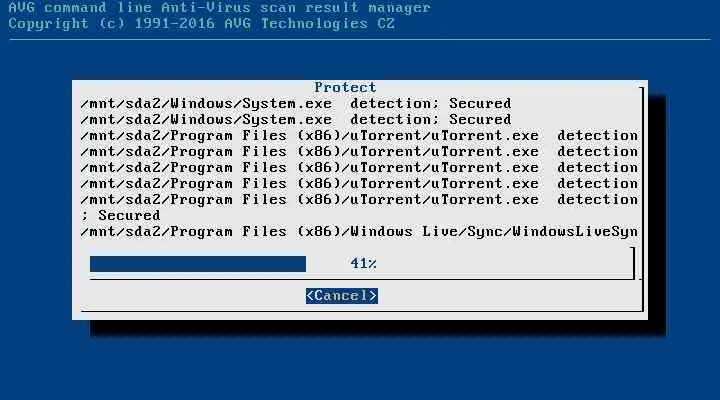The width and height of the screenshot is (720, 400).
Task: Click the filled portion of the progress bar
Action: pyautogui.click(x=198, y=264)
